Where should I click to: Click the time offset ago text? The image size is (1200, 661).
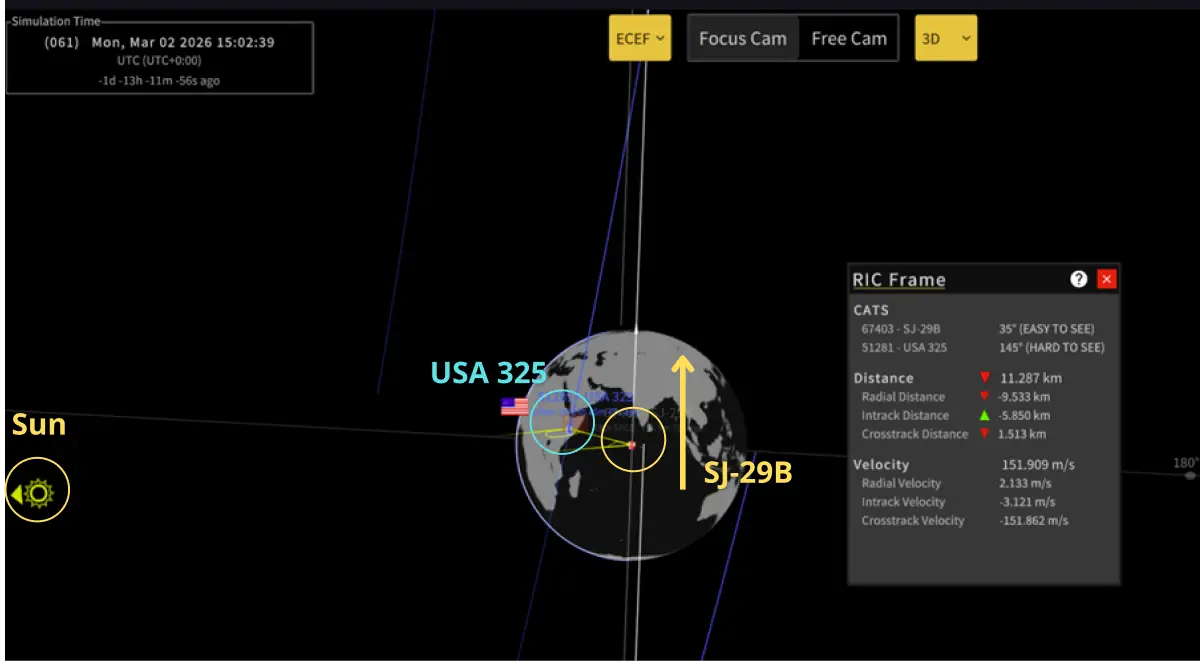coord(159,80)
